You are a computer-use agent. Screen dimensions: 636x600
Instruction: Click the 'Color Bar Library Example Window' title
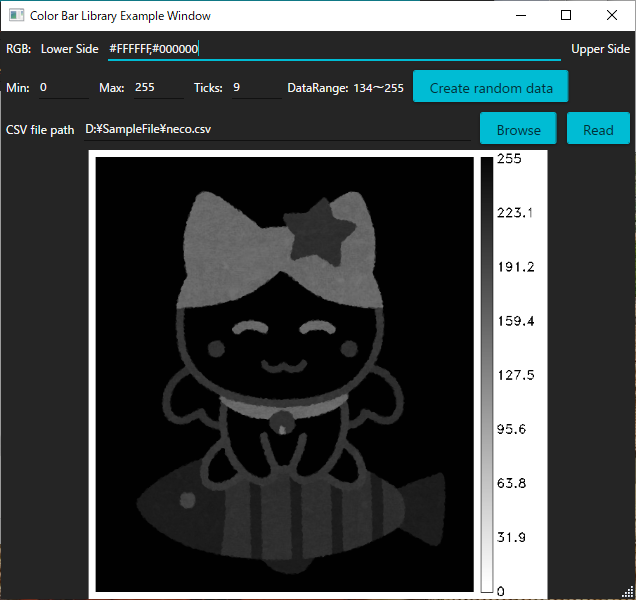pyautogui.click(x=120, y=16)
